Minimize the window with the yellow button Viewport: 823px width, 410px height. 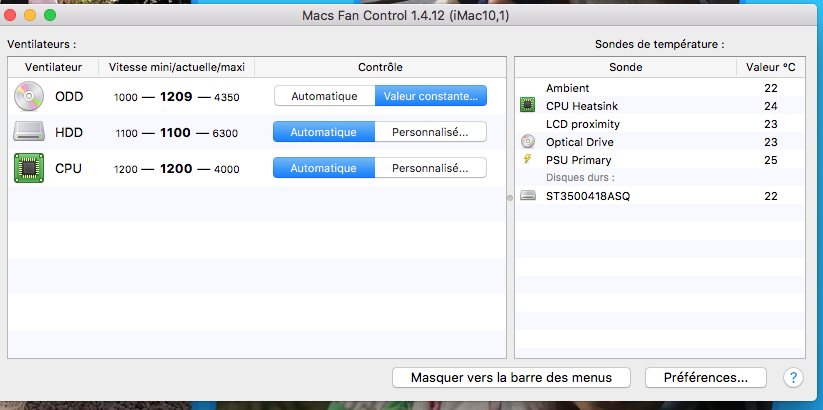coord(30,15)
